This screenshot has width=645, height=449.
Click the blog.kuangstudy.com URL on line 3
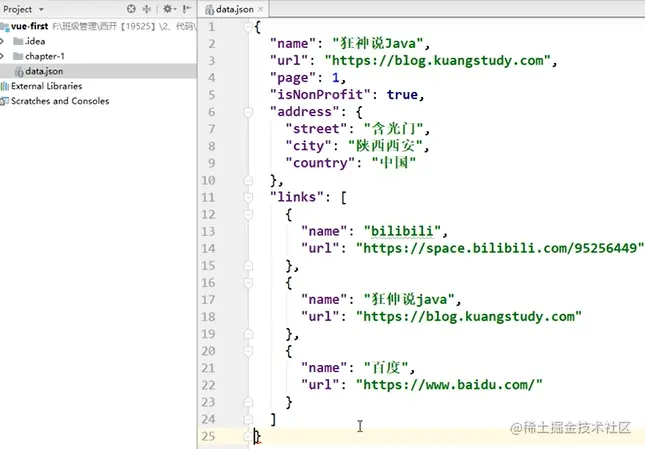point(438,61)
